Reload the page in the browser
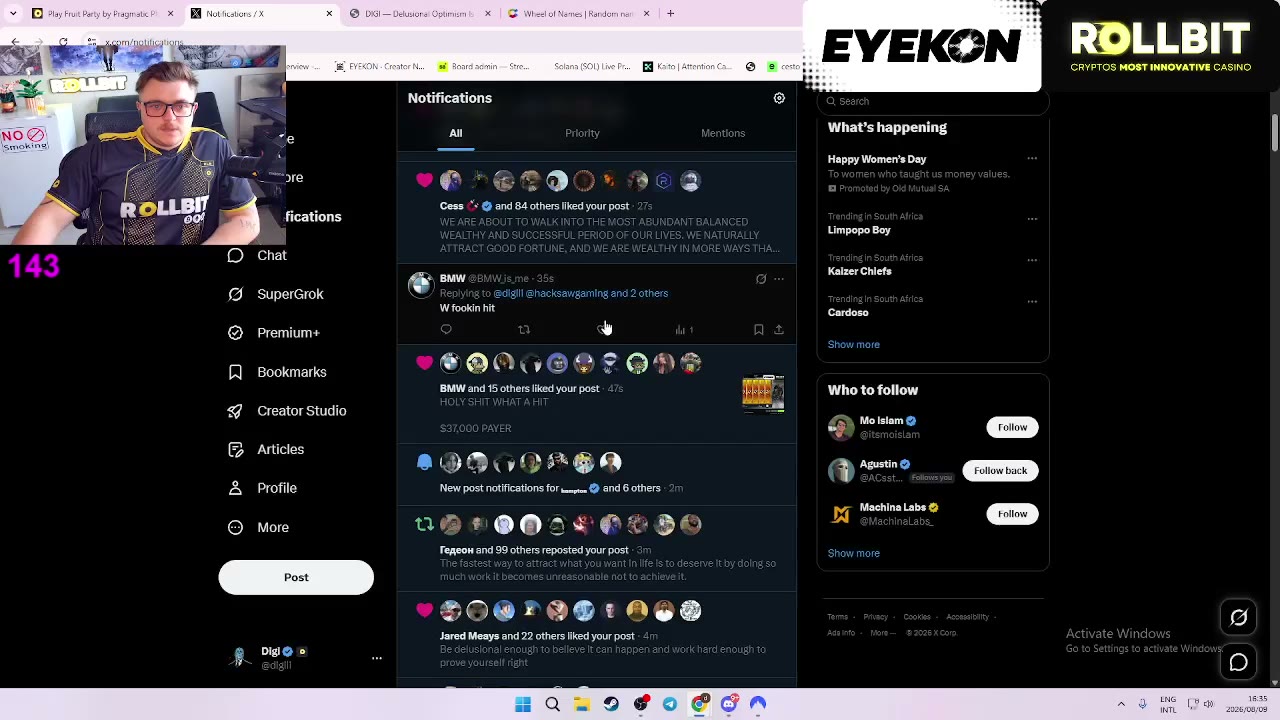1280x720 pixels. click(x=63, y=43)
